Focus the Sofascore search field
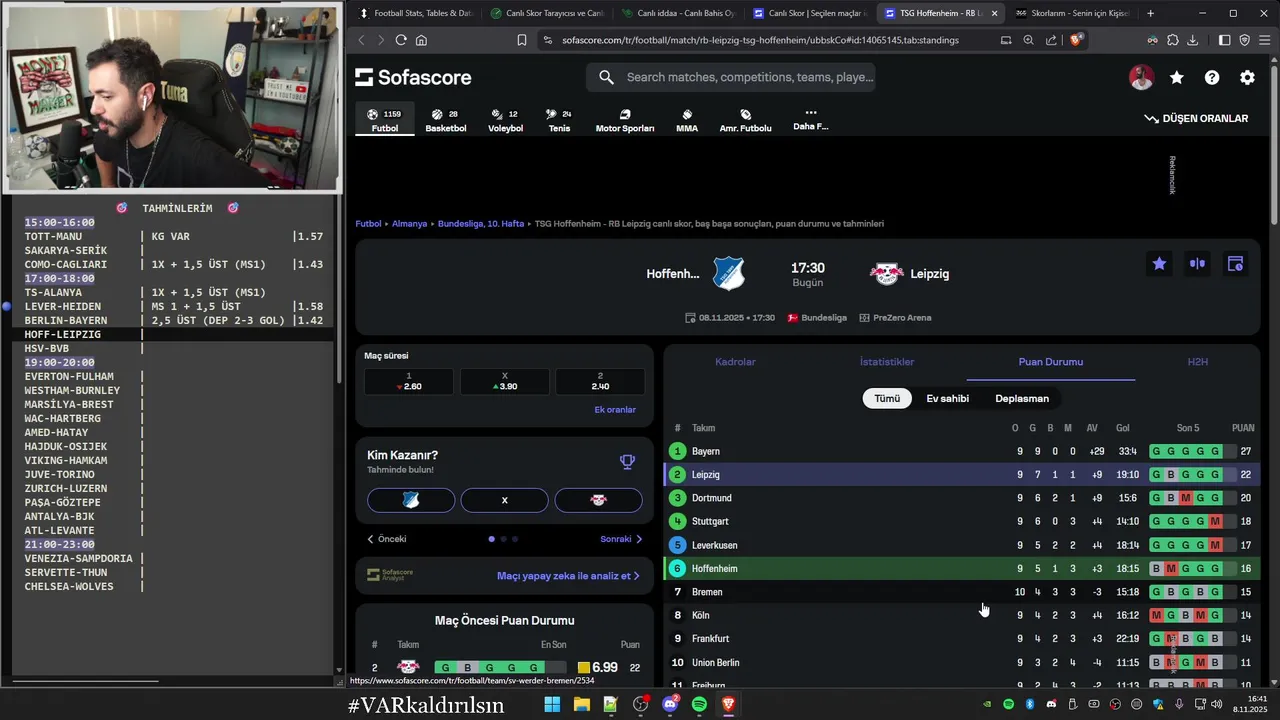1280x720 pixels. pyautogui.click(x=731, y=77)
